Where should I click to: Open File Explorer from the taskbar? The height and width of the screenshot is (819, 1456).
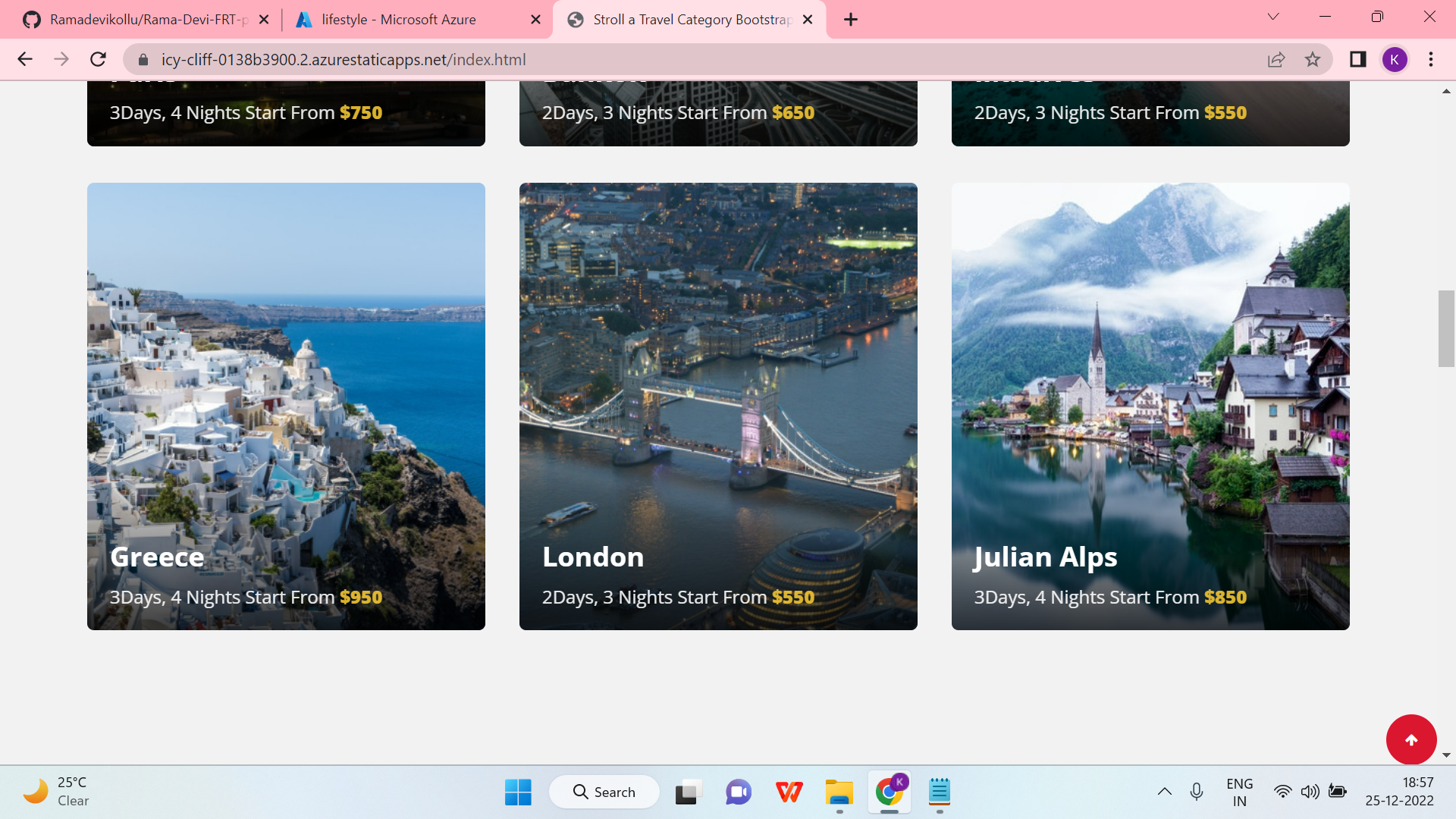[839, 792]
